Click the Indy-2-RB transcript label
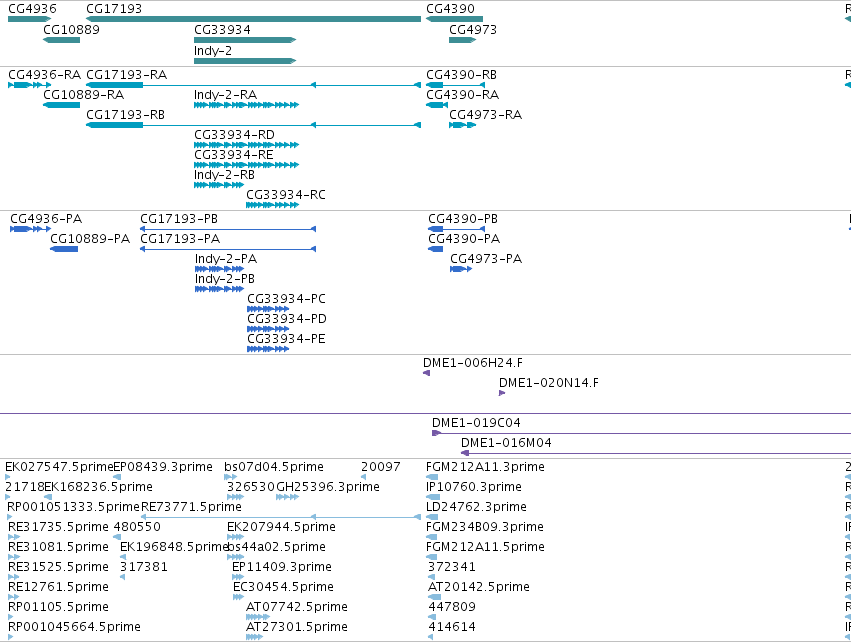 [224, 175]
